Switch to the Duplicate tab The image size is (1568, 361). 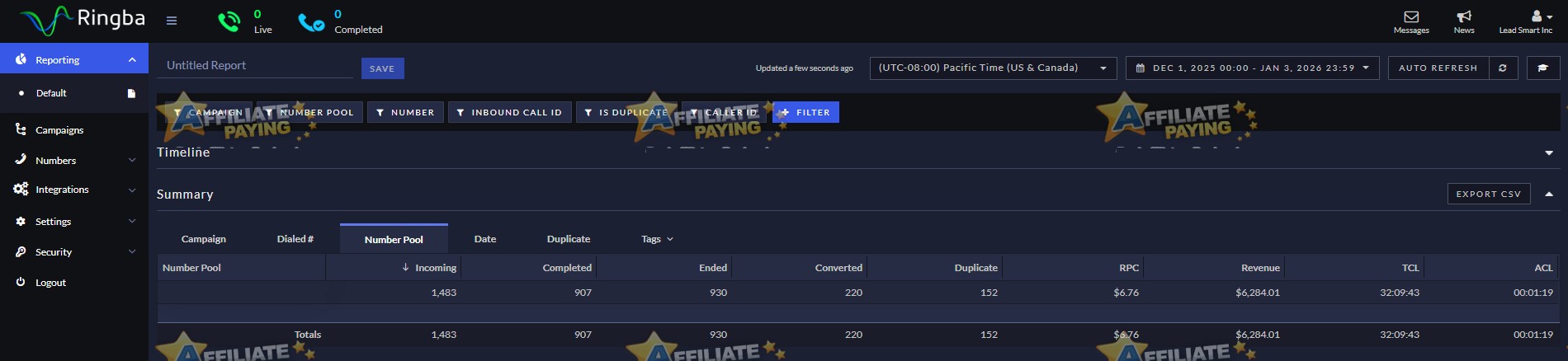tap(569, 239)
